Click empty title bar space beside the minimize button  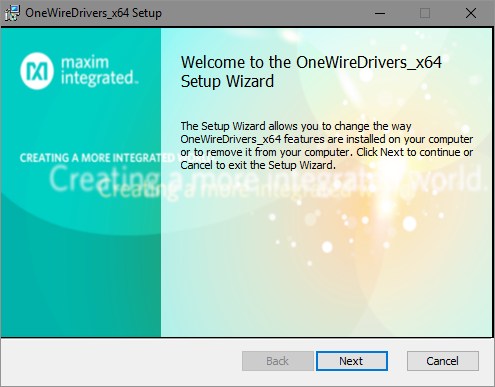coord(267,13)
